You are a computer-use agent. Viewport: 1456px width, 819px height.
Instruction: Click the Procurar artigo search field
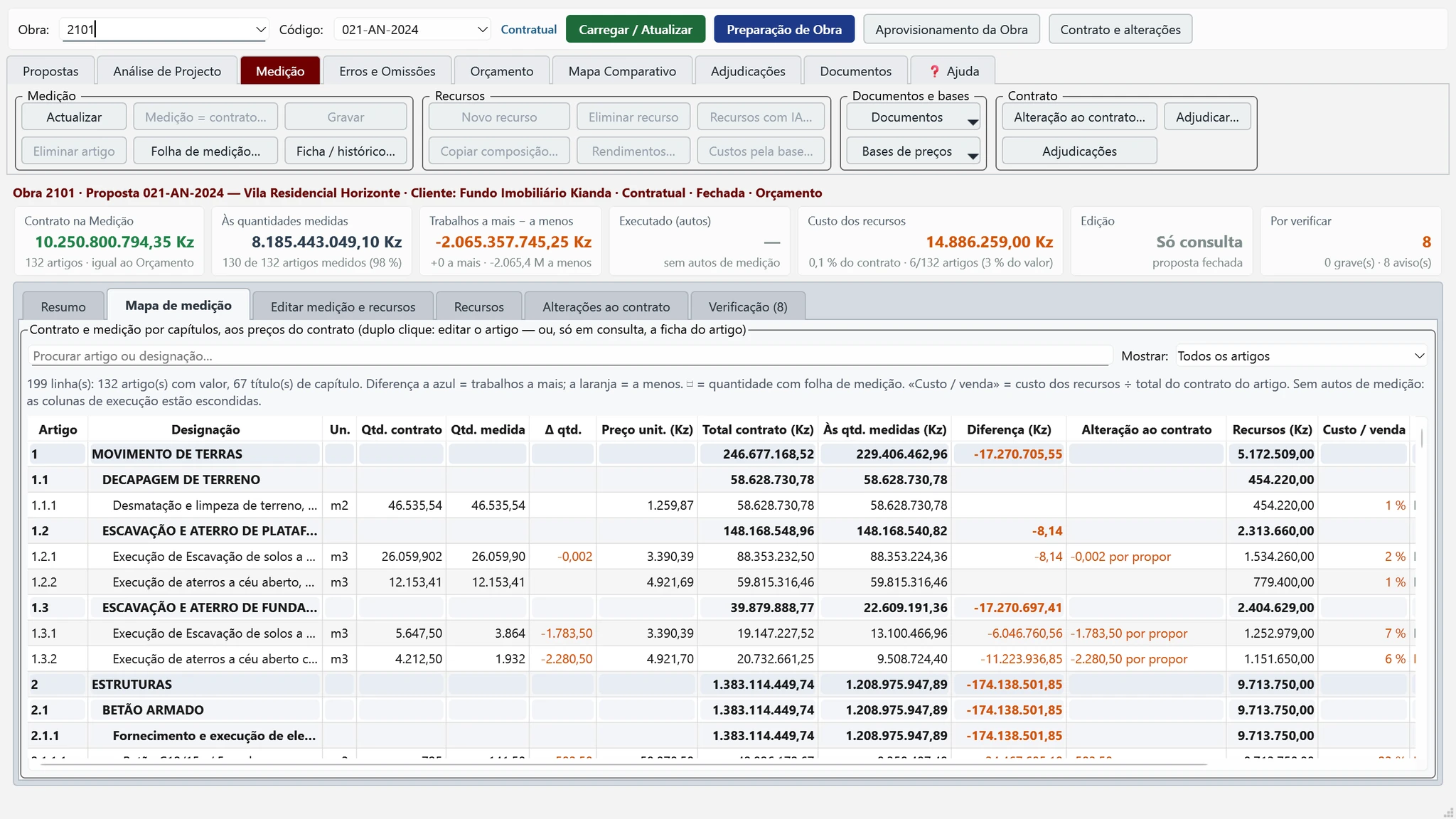[570, 356]
